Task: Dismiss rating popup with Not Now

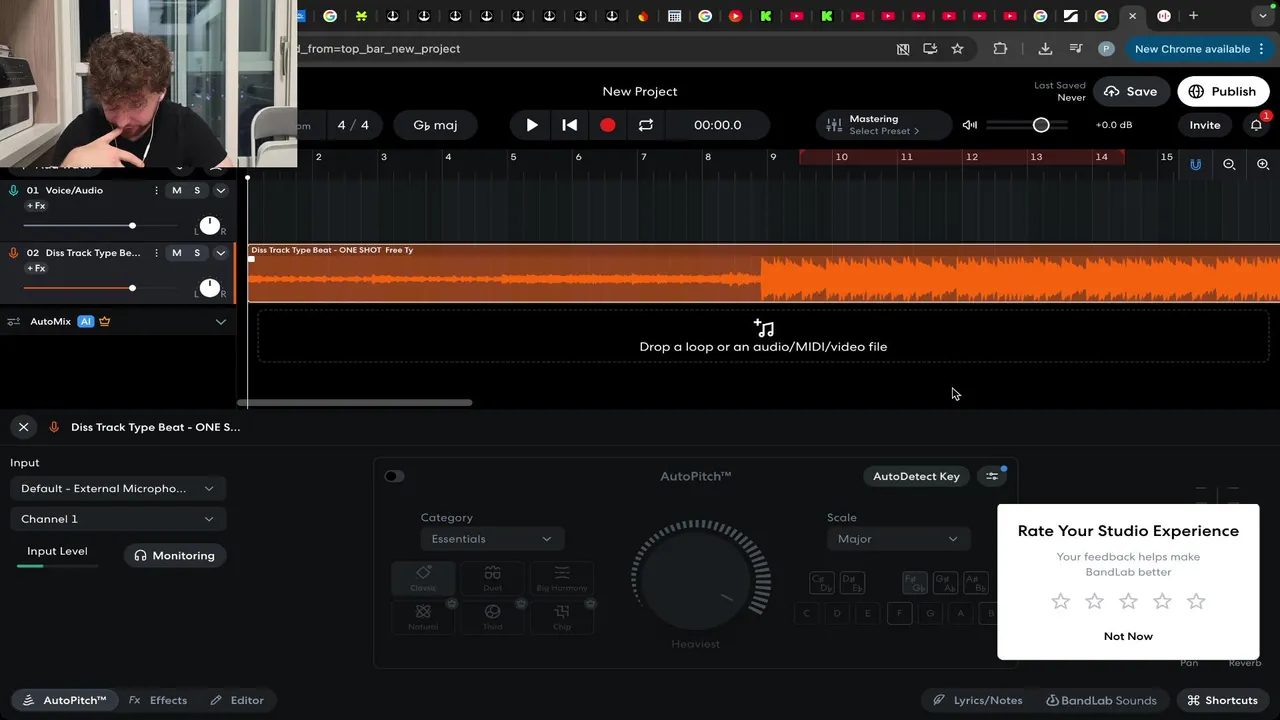Action: [1128, 636]
